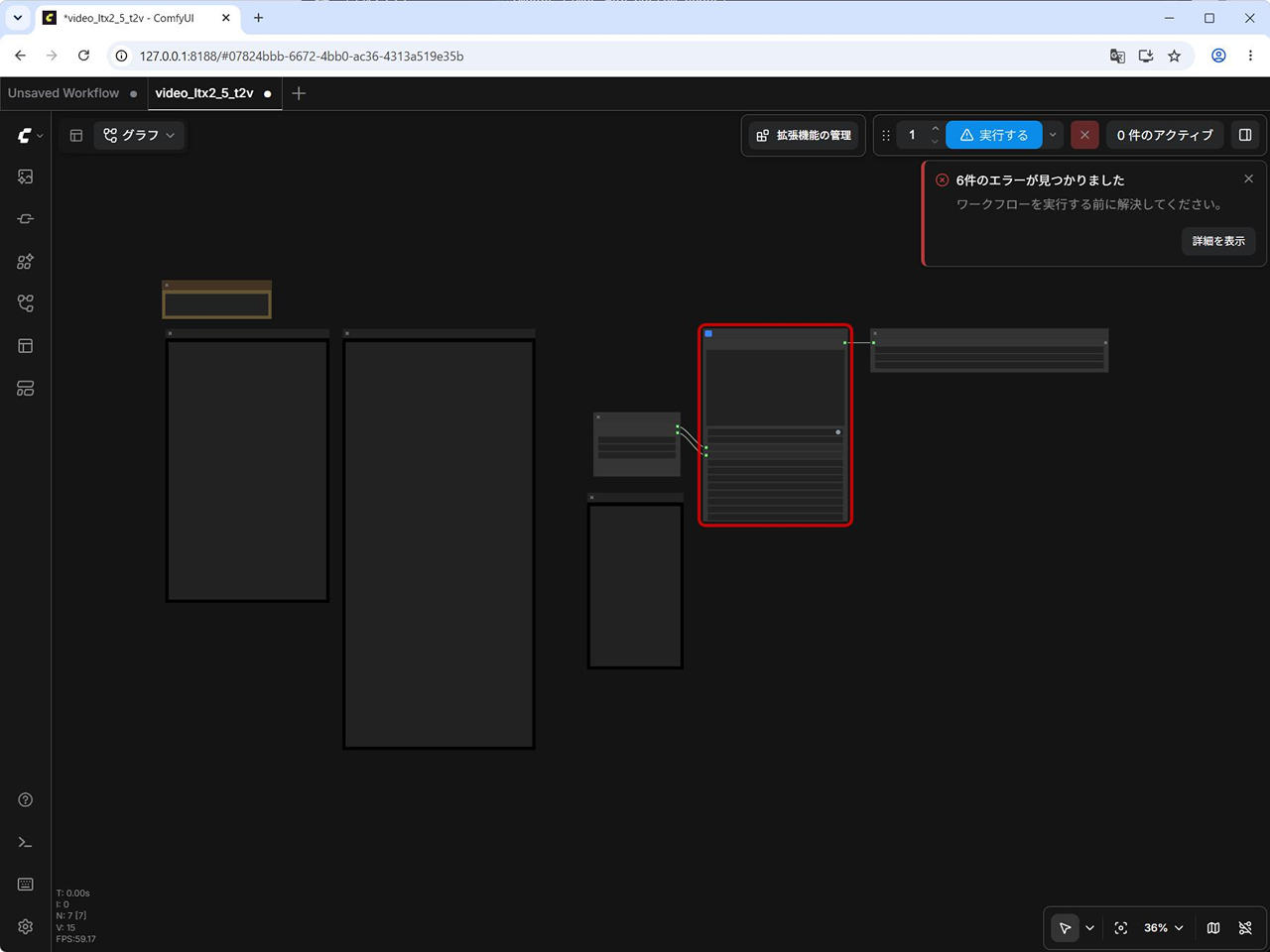
Task: Go forward in browser history
Action: pyautogui.click(x=52, y=57)
